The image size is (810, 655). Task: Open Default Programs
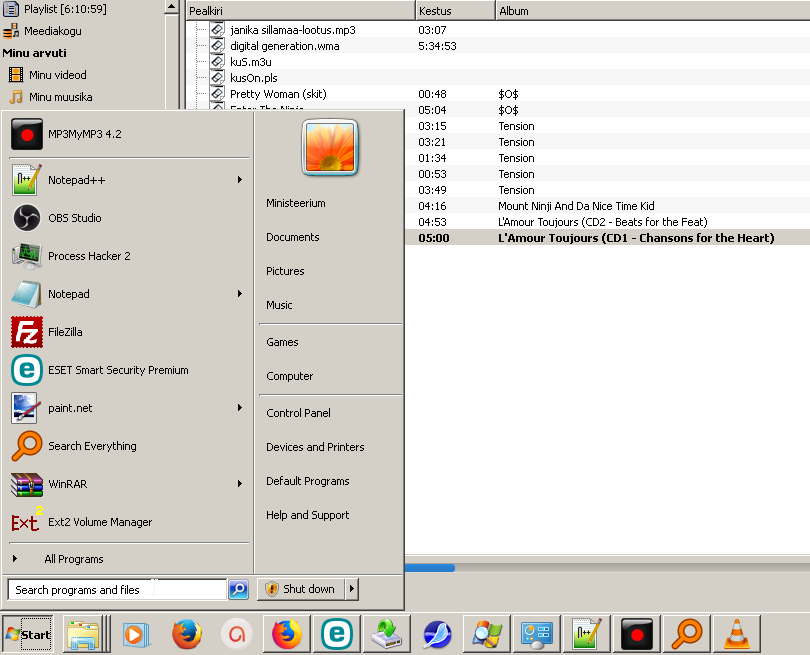click(x=308, y=481)
